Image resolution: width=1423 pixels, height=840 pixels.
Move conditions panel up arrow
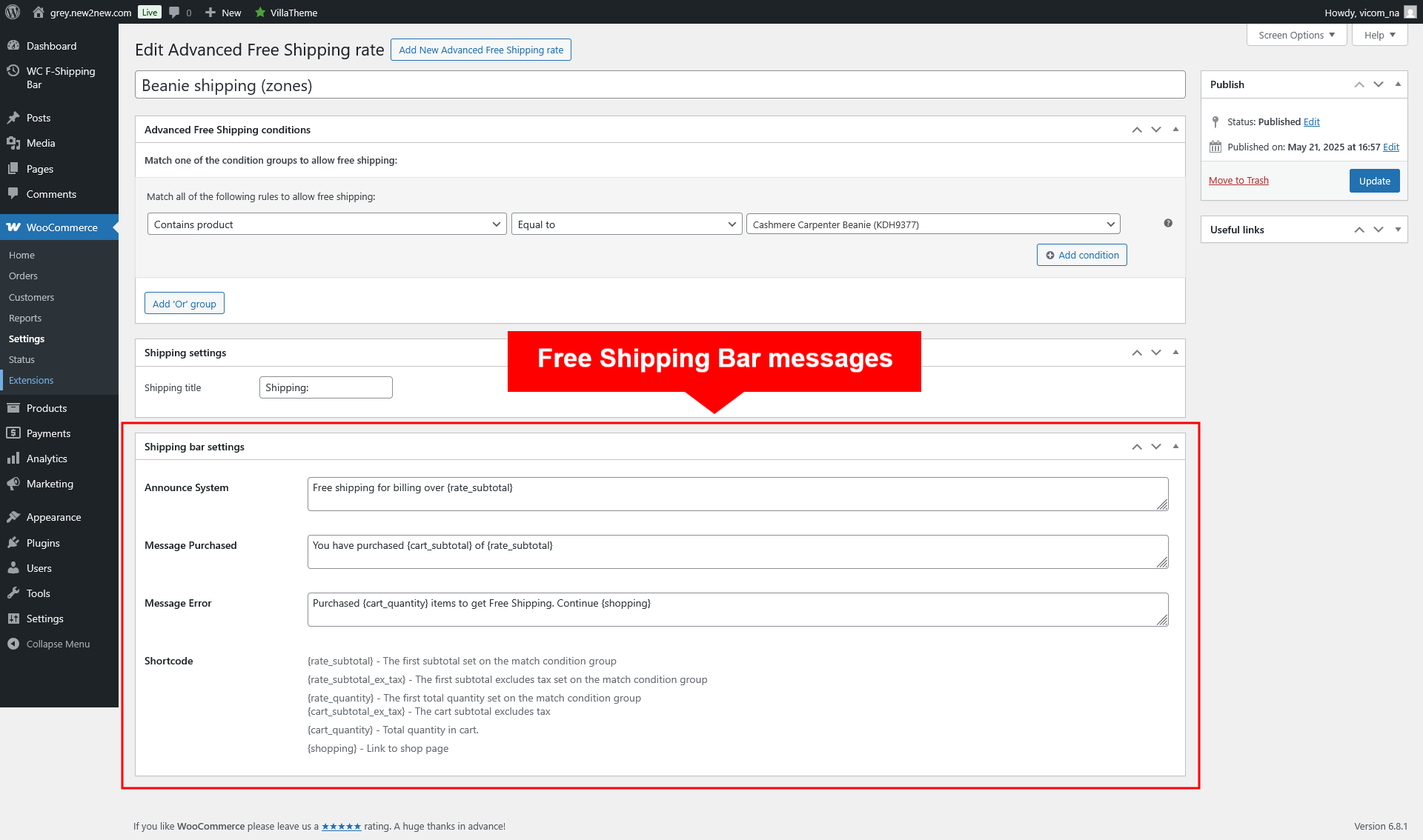pyautogui.click(x=1137, y=130)
